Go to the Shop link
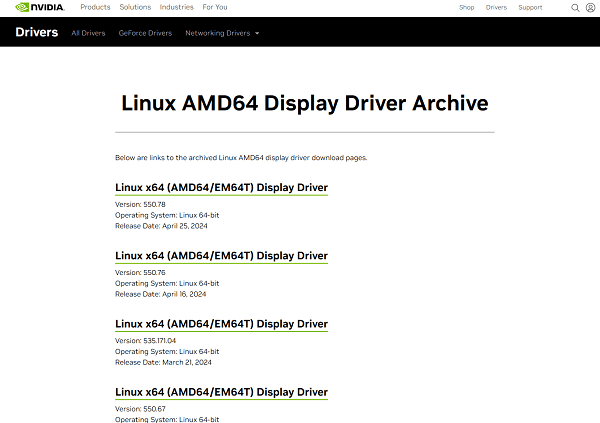The width and height of the screenshot is (600, 423). click(x=466, y=8)
